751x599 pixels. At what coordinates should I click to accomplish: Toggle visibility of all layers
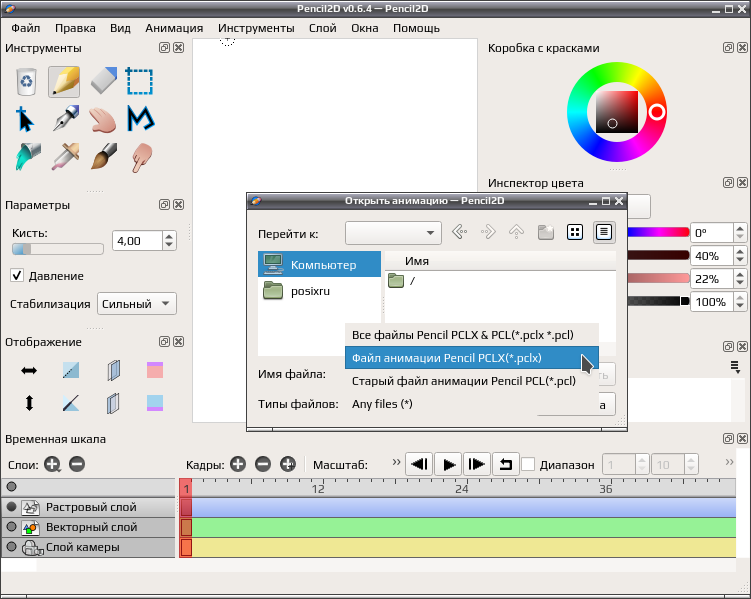point(11,487)
